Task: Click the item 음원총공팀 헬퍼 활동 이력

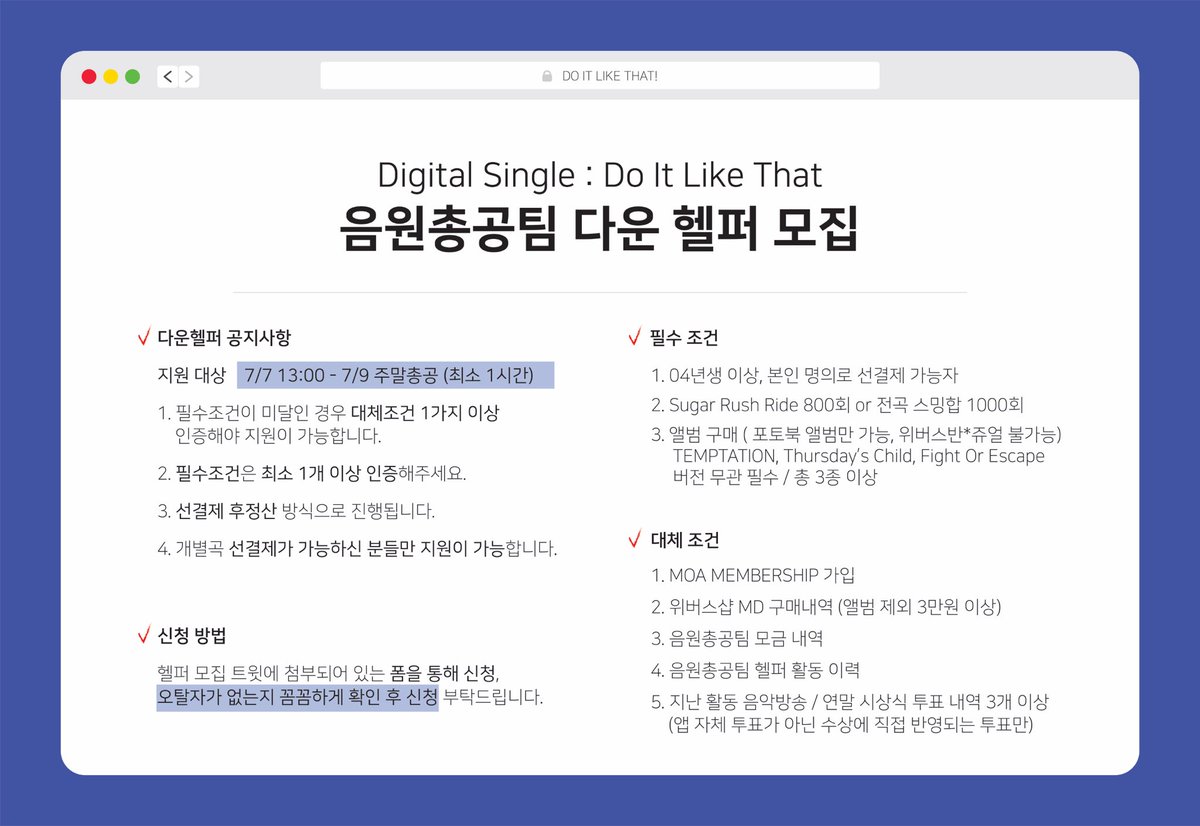Action: pyautogui.click(x=755, y=670)
